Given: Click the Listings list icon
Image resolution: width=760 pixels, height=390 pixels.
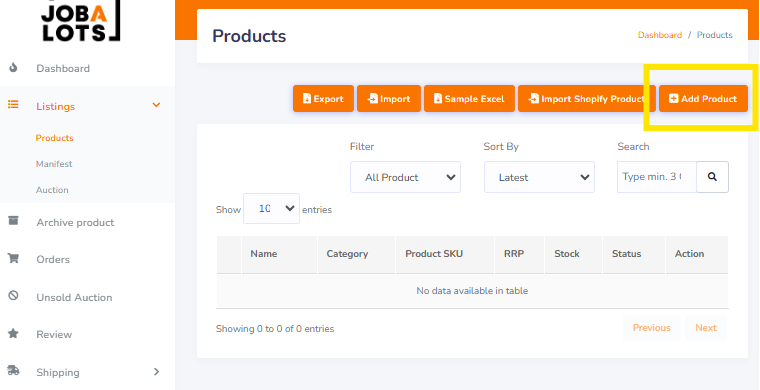Looking at the screenshot, I should (x=13, y=105).
